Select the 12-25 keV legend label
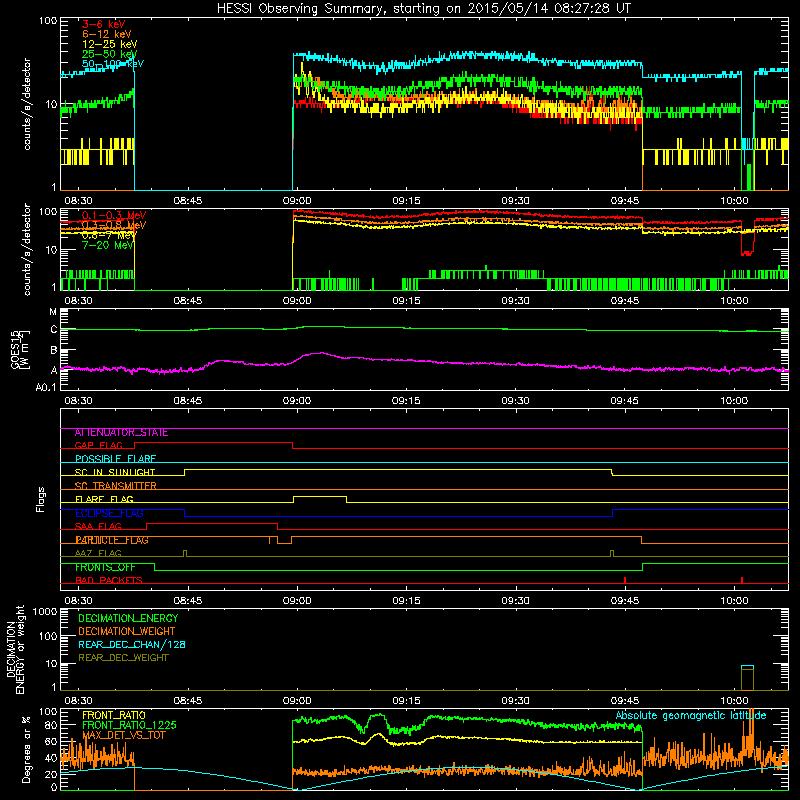Screen dimensions: 800x800 tap(109, 44)
